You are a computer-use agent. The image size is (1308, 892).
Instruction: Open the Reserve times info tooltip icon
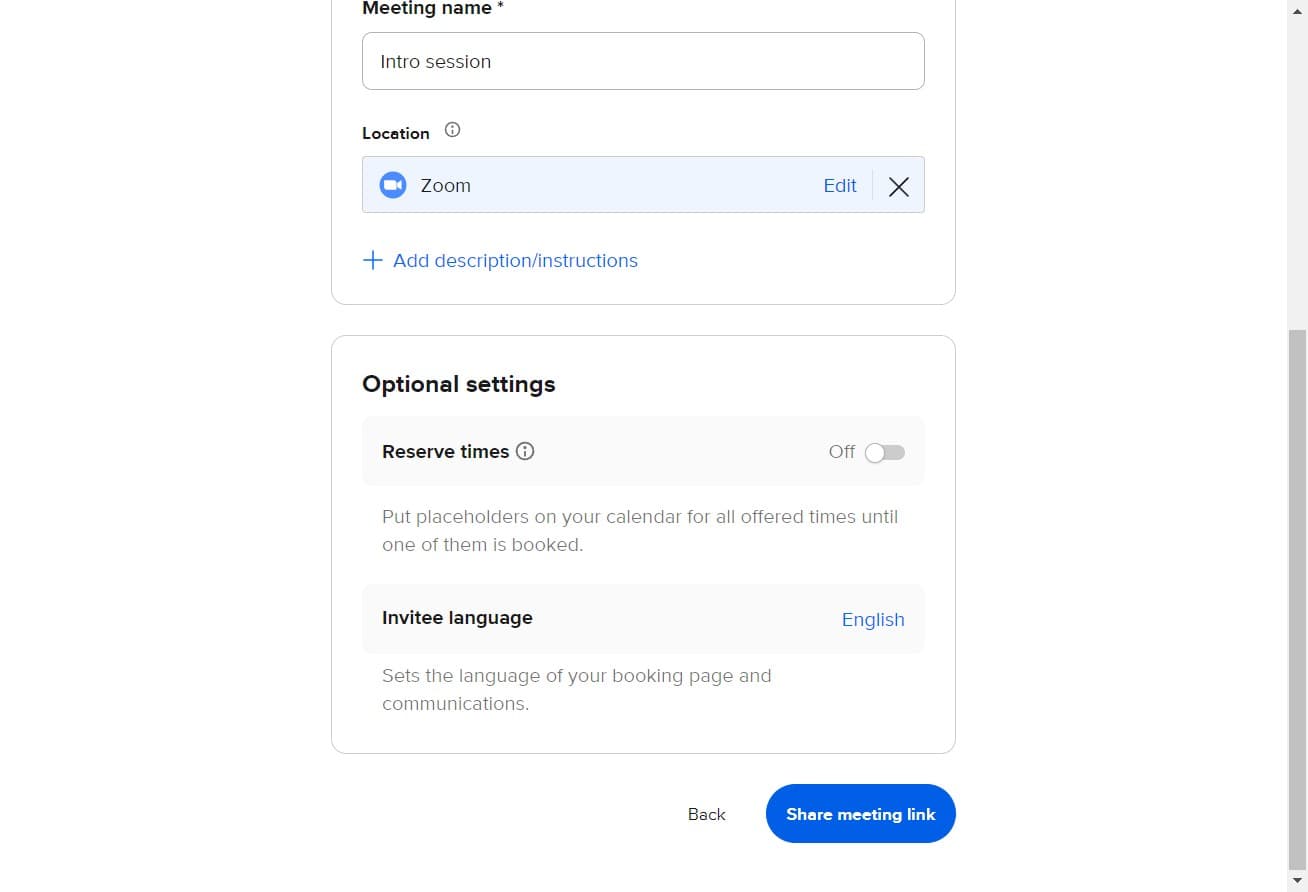[525, 451]
